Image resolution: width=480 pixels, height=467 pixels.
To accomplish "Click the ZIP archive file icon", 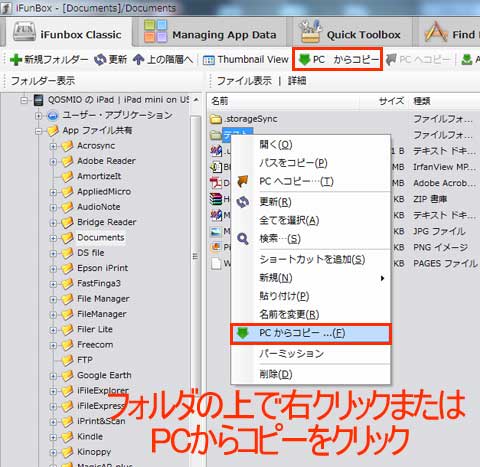I will (x=216, y=199).
